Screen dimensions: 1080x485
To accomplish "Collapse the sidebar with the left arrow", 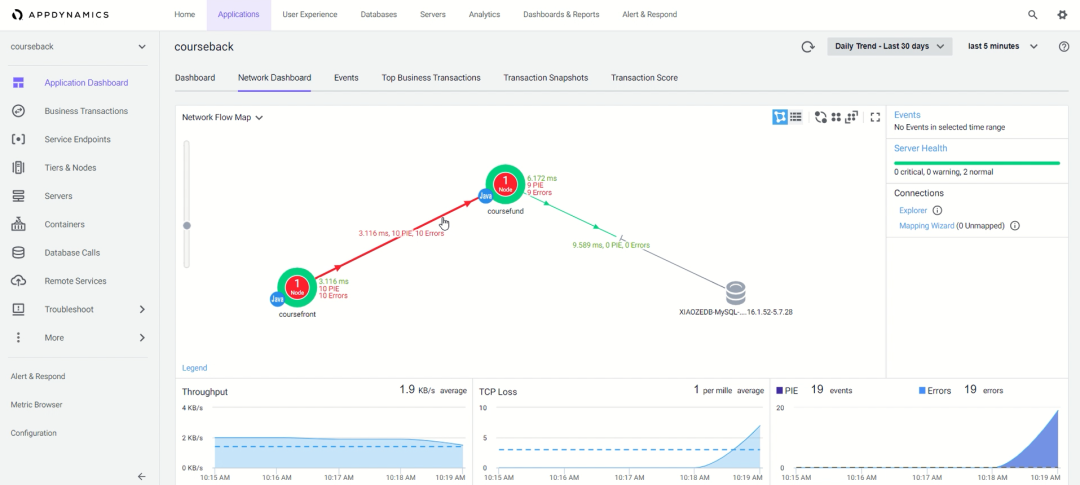I will (141, 476).
